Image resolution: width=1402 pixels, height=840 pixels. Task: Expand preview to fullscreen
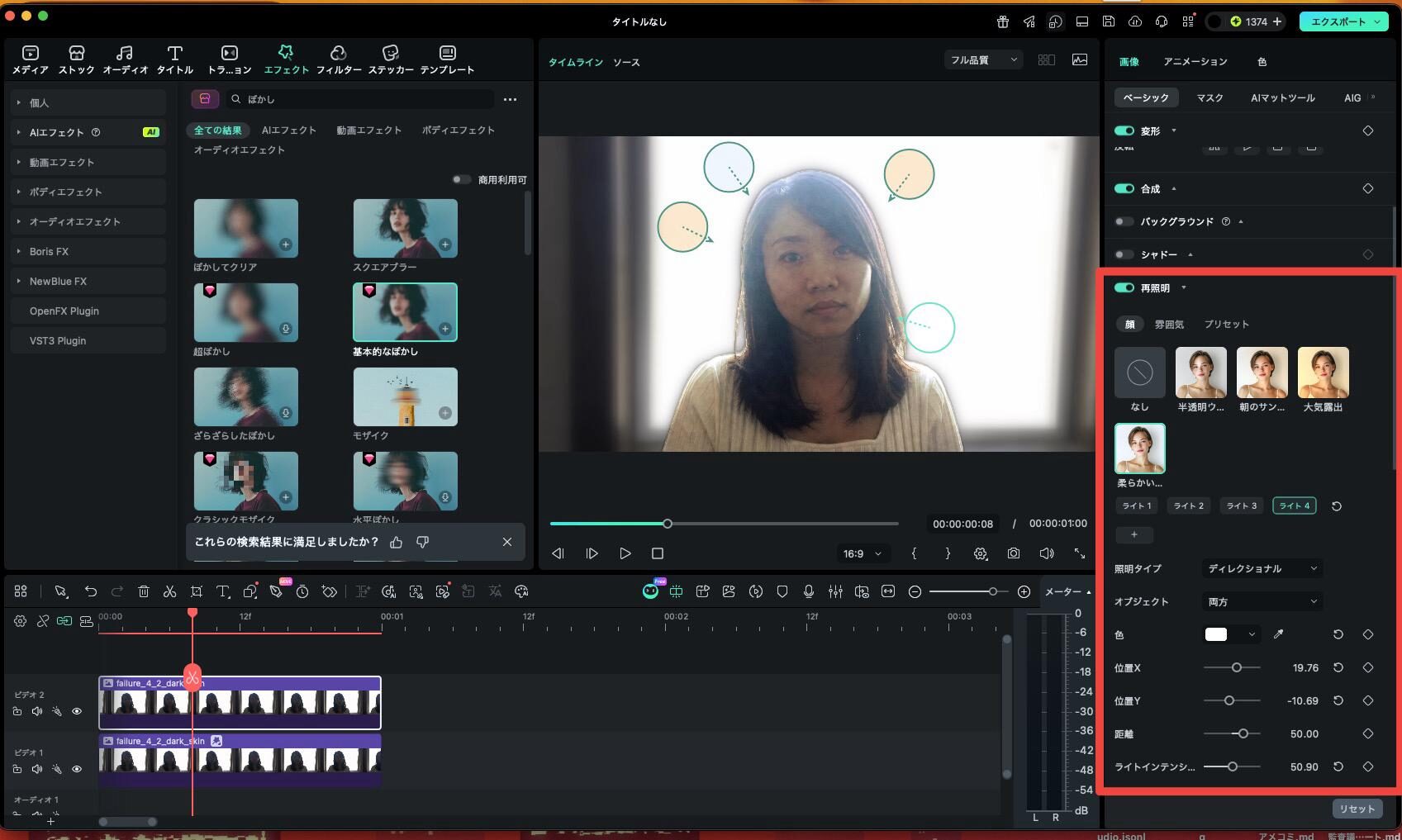pos(1080,553)
